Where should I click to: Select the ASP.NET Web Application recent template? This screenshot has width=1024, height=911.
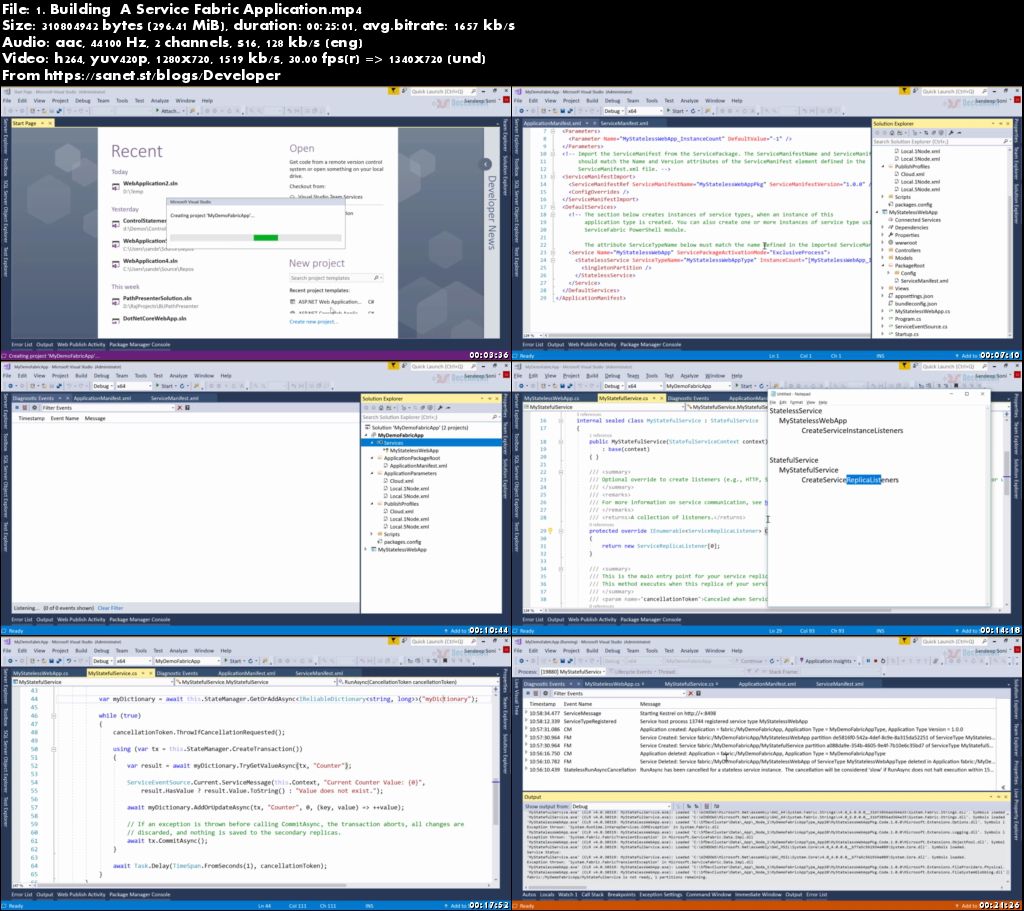coord(330,302)
